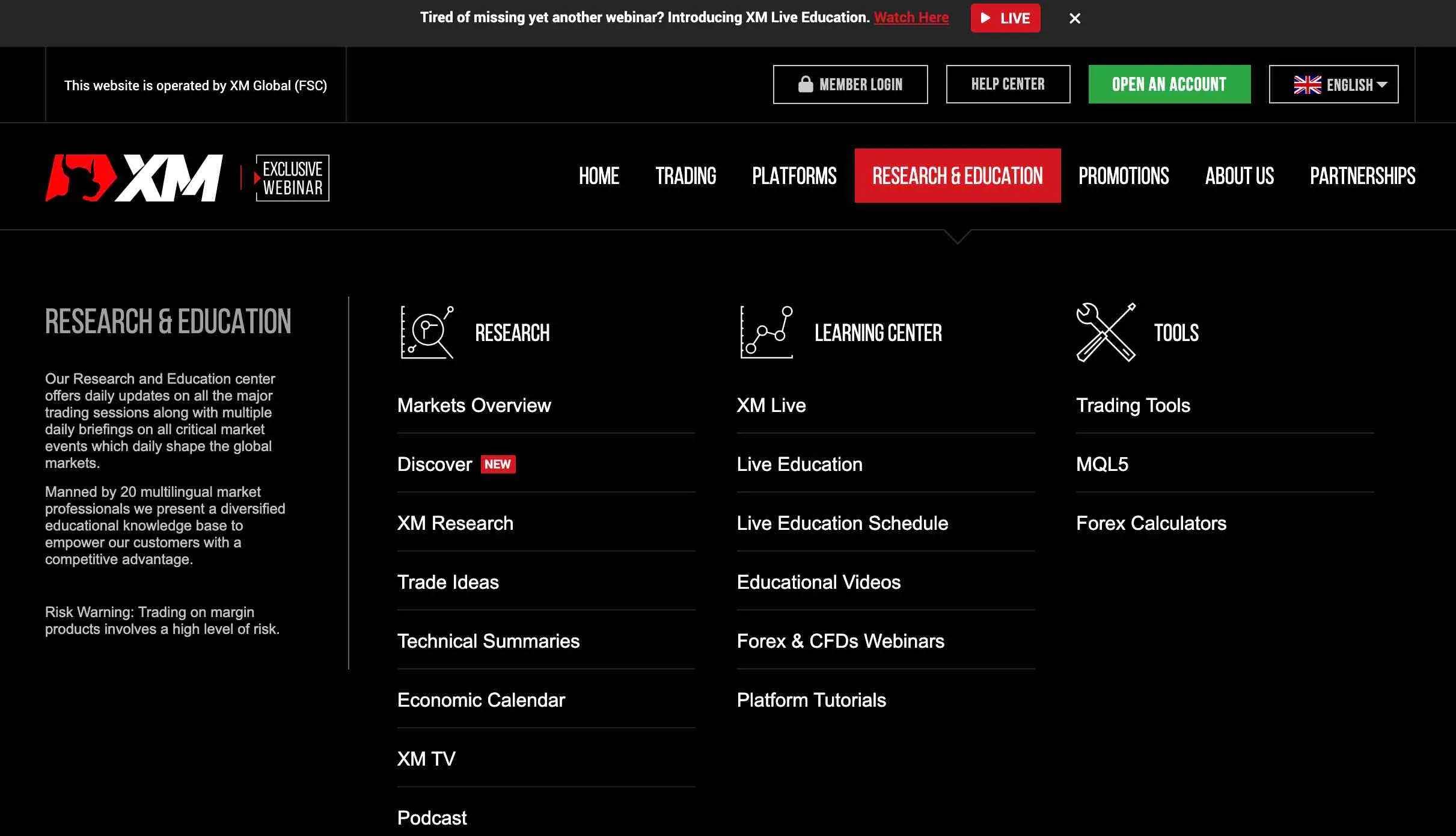Click the padlock icon in Member Login
Screen dimensions: 1456x836
[x=806, y=84]
